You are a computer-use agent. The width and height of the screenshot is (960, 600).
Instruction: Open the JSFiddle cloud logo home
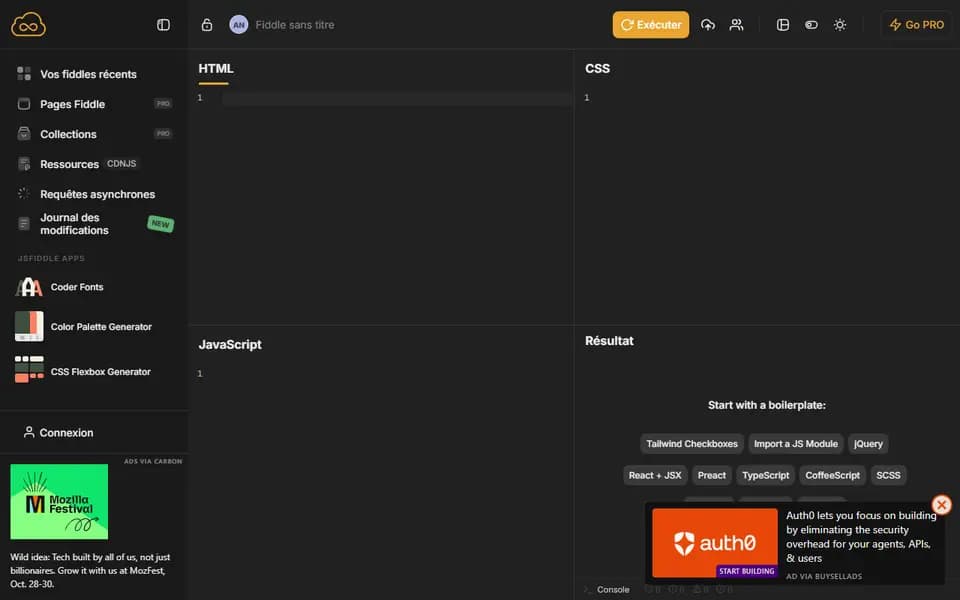click(x=28, y=24)
